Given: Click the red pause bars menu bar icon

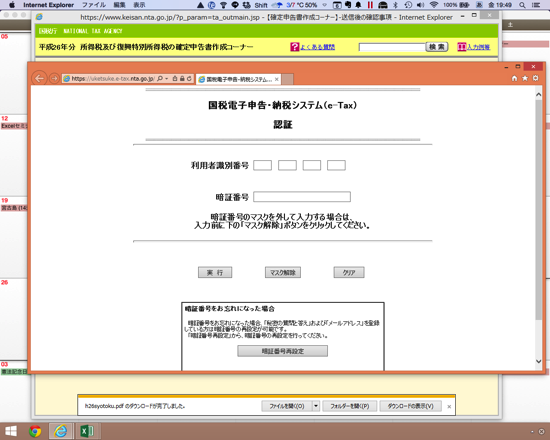Looking at the screenshot, I should (x=370, y=5).
